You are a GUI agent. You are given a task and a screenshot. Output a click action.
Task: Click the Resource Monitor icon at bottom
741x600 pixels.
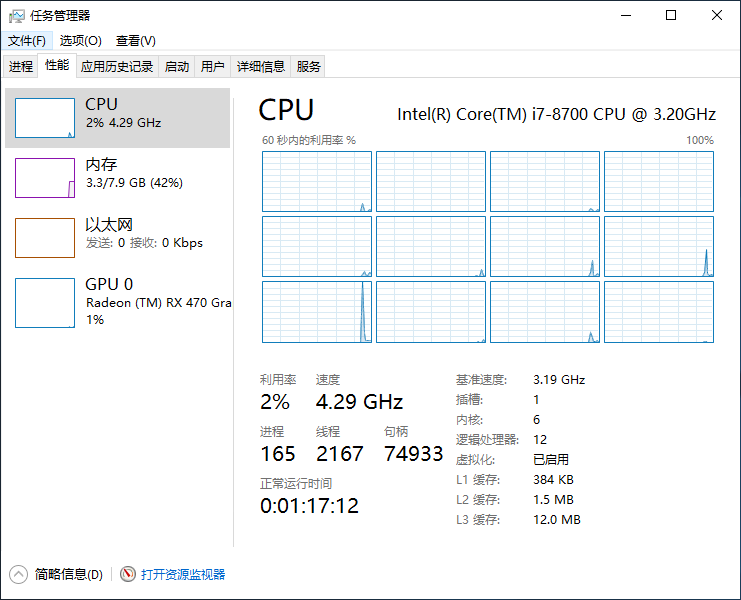127,574
